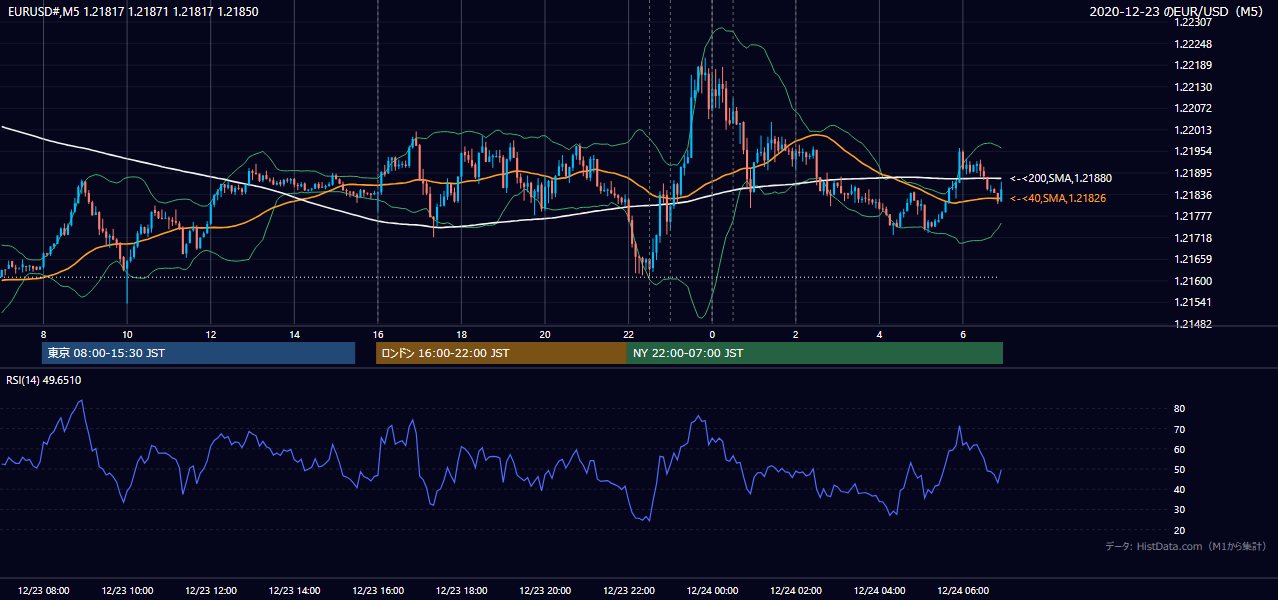
Task: Click the NY 22:00-07:00 JST session bar
Action: pos(814,353)
